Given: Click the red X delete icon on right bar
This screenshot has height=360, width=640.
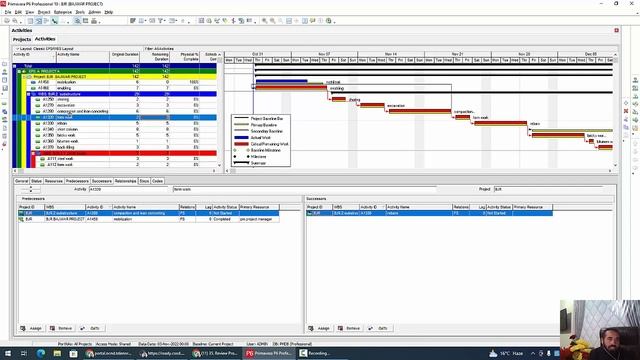Looking at the screenshot, I should (626, 111).
